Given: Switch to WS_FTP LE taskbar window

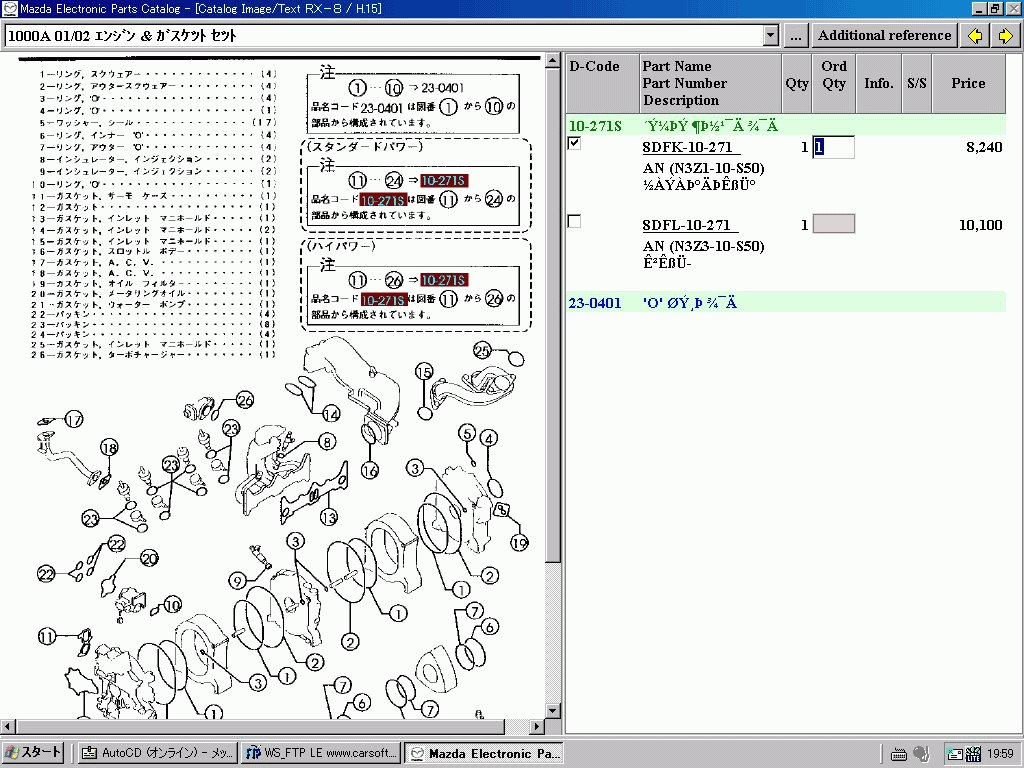Looking at the screenshot, I should click(x=321, y=753).
